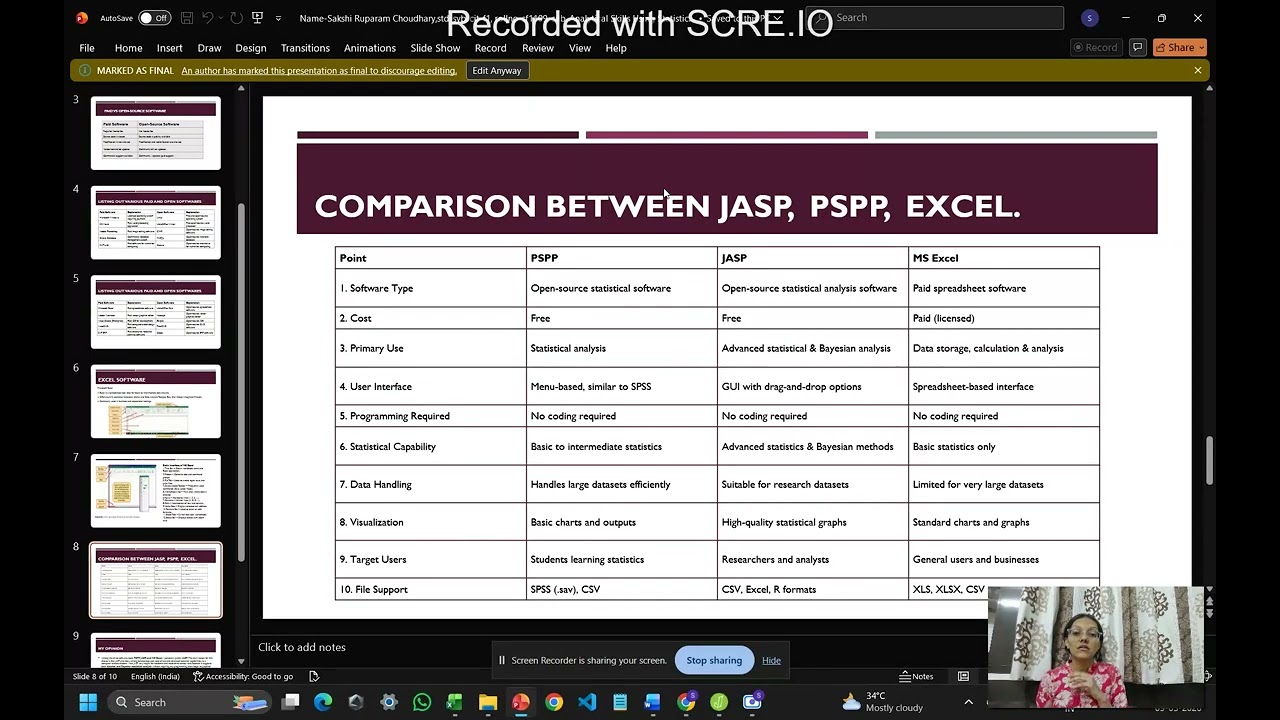This screenshot has height=720, width=1280.
Task: Open Customize Quick Access Toolbar dropdown
Action: point(278,18)
